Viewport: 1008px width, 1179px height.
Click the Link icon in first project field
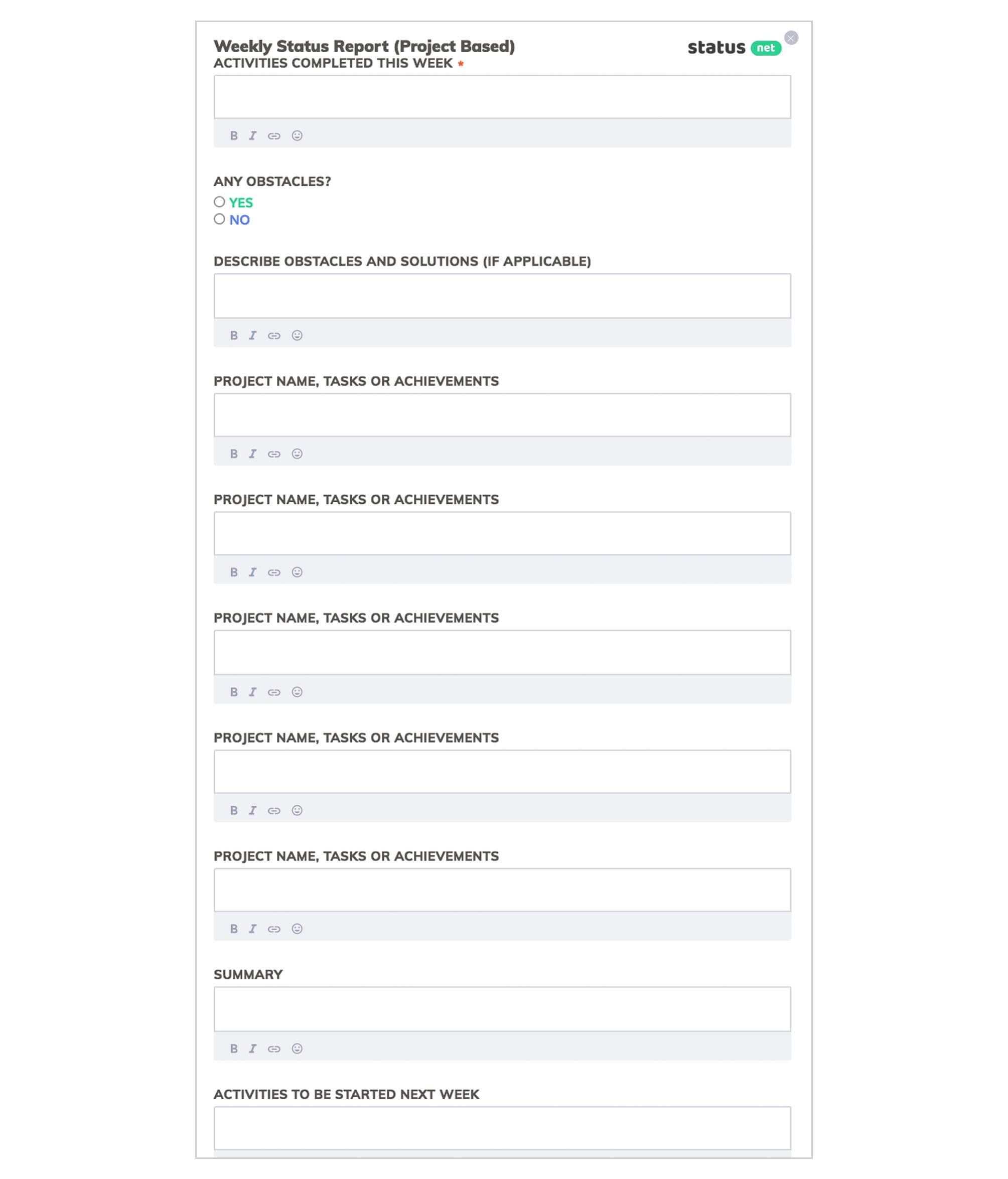tap(275, 453)
